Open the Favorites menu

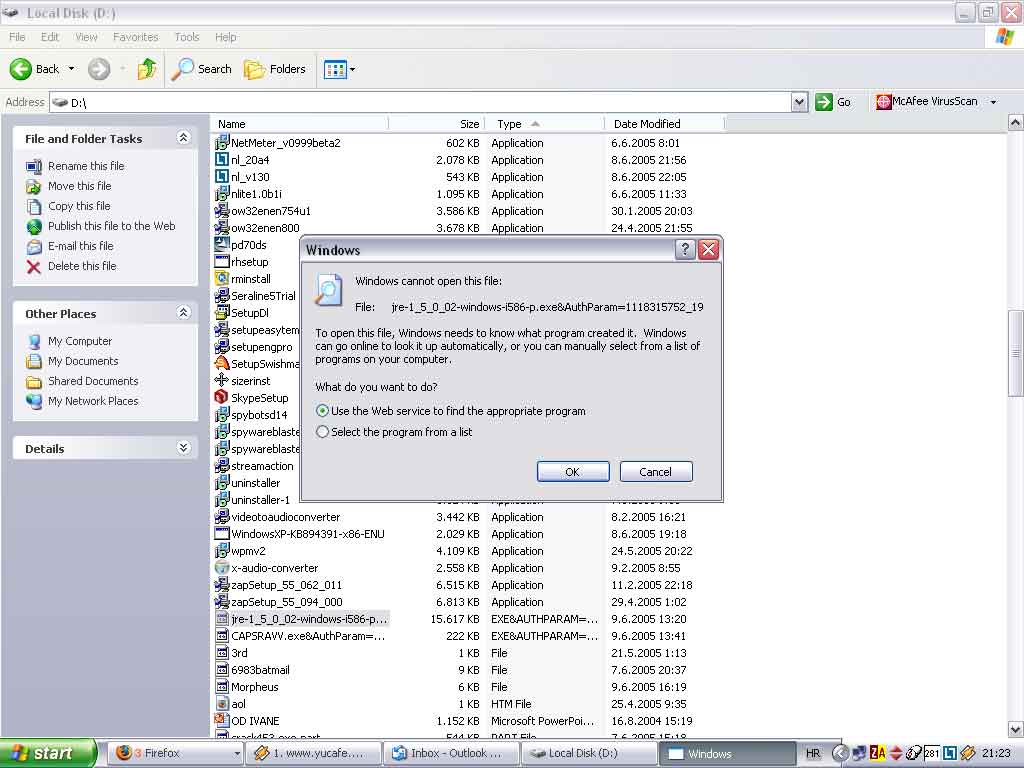pyautogui.click(x=135, y=37)
